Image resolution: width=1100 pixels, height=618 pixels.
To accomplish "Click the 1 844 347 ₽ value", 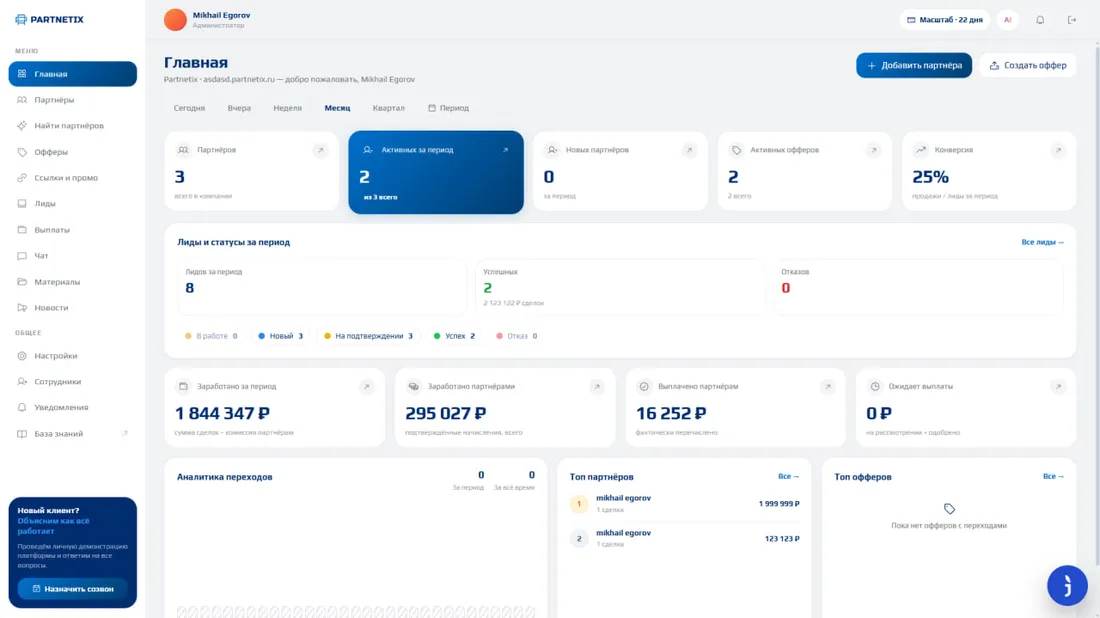I will (222, 413).
